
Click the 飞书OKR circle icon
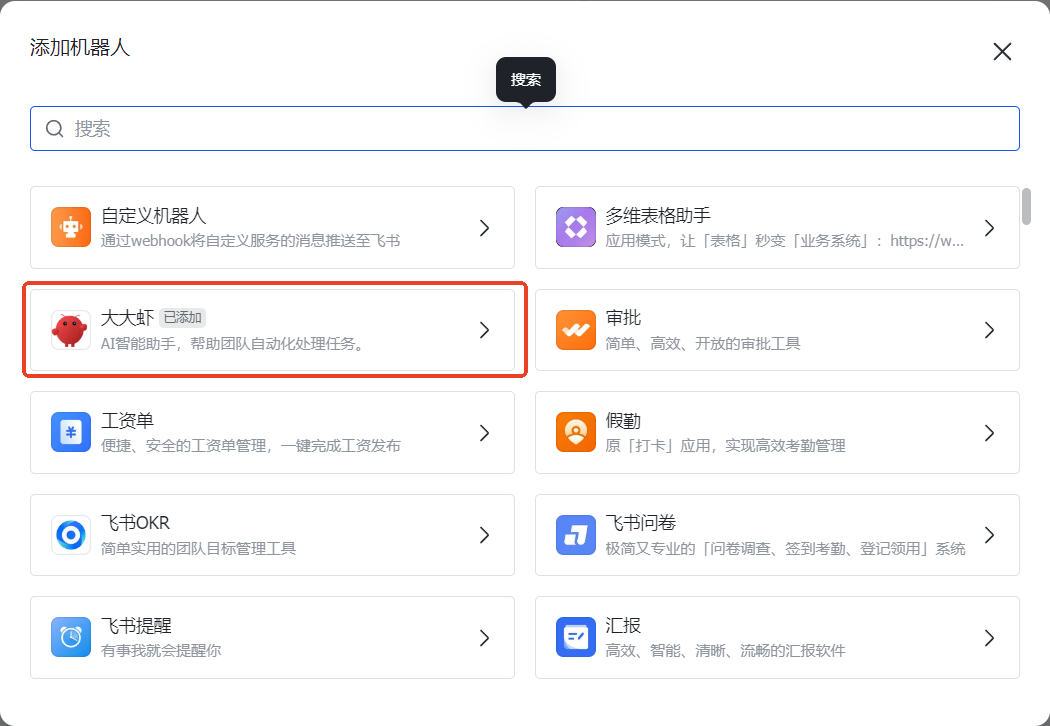[71, 534]
